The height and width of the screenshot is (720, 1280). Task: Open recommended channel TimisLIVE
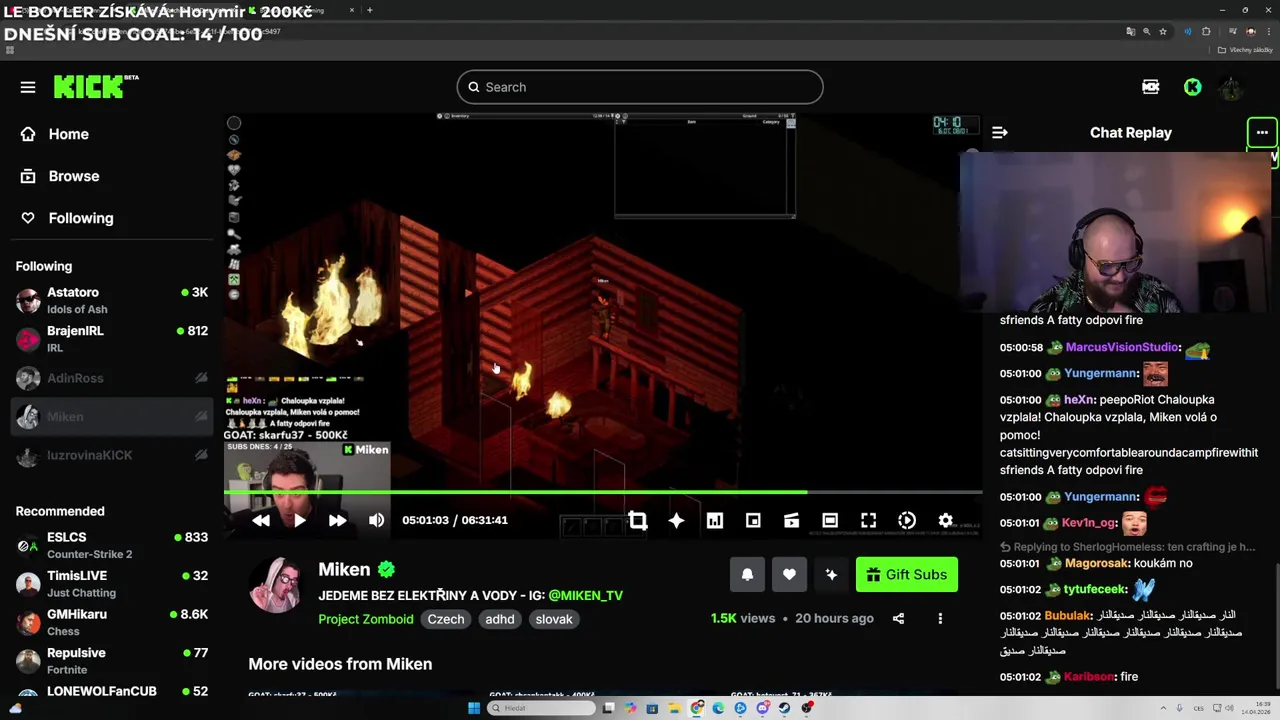pos(112,584)
